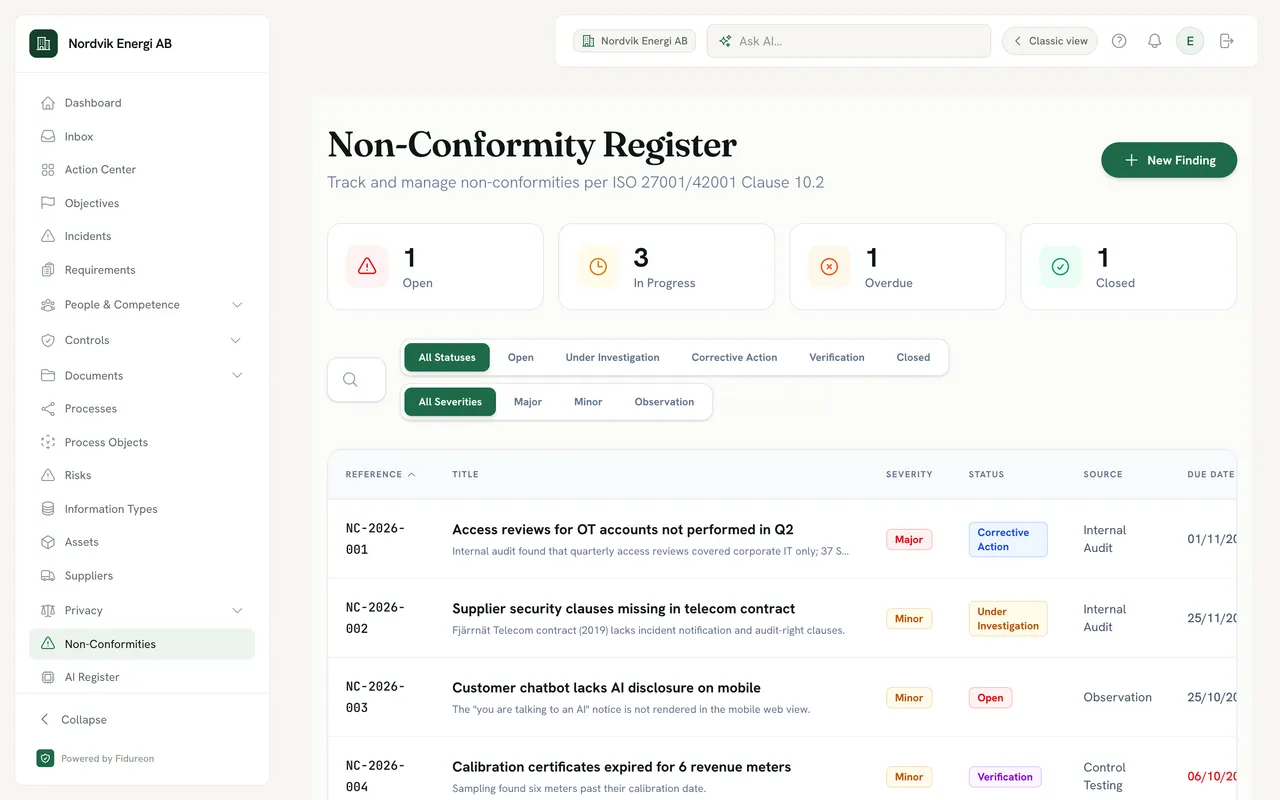
Task: Click the logout icon in top bar
Action: tap(1227, 41)
